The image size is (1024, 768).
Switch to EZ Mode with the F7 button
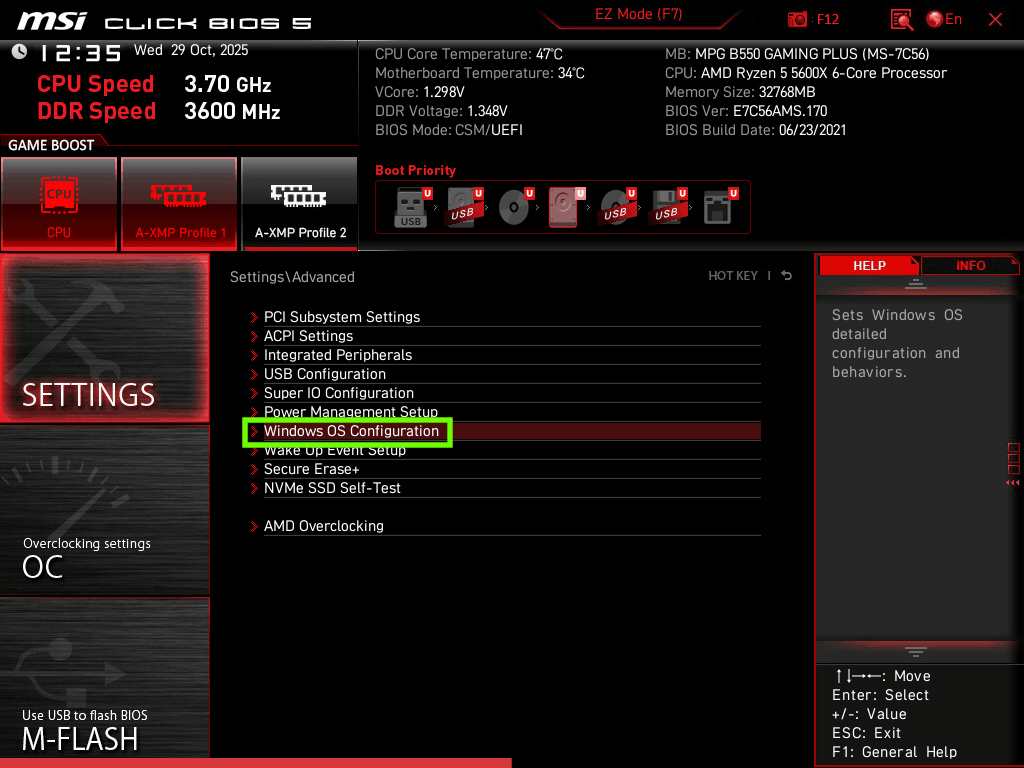pos(639,16)
